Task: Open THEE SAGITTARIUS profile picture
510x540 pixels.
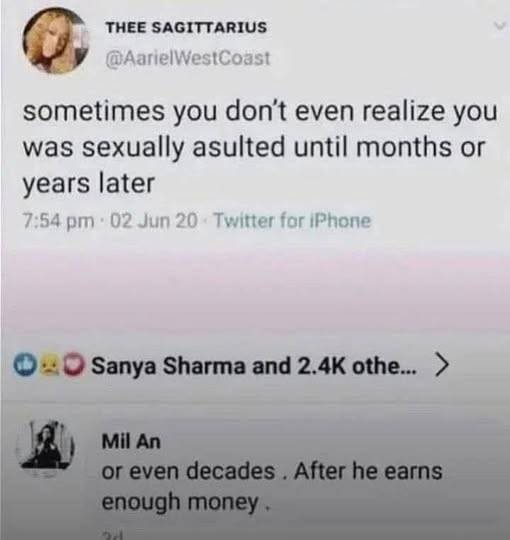Action: [55, 41]
